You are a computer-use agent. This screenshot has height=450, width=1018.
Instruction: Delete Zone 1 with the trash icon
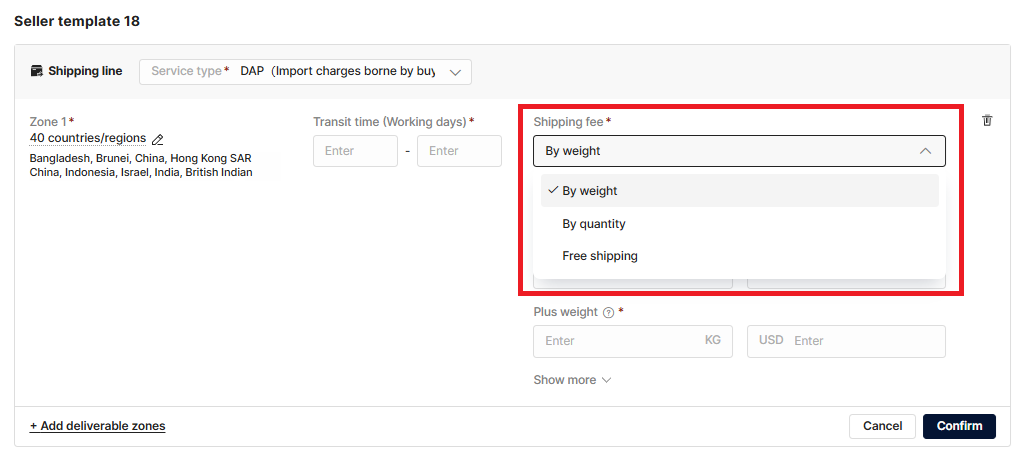[x=987, y=121]
